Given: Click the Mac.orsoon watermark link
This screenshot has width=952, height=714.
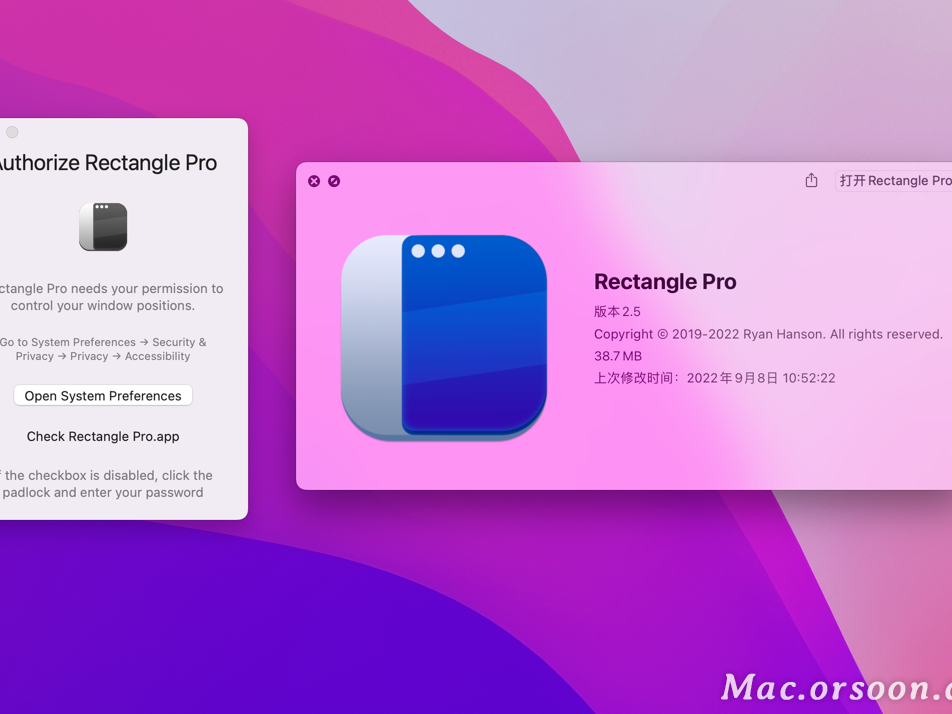Looking at the screenshot, I should click(828, 688).
